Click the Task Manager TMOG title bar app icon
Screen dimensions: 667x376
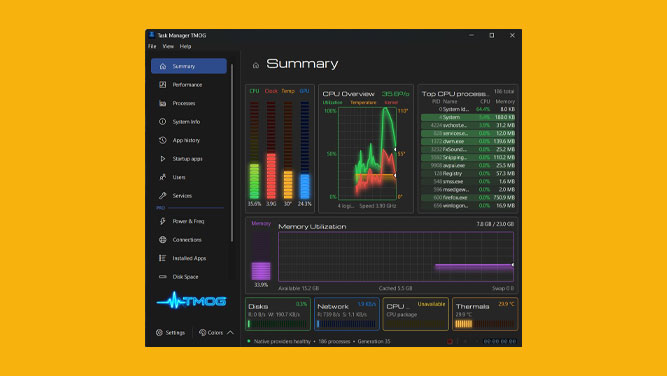click(151, 35)
